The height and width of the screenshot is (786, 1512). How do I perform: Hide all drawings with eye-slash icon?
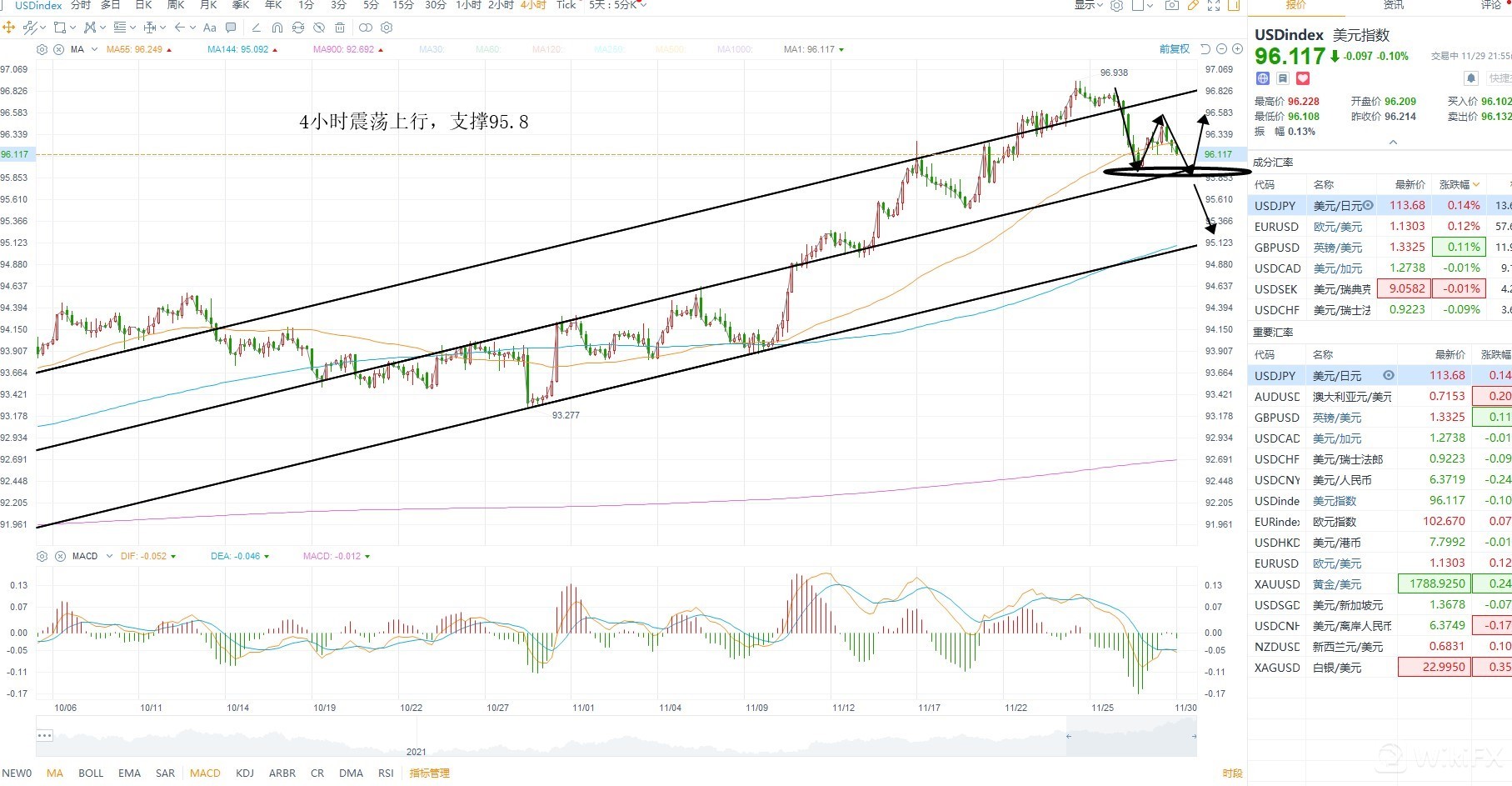click(319, 28)
